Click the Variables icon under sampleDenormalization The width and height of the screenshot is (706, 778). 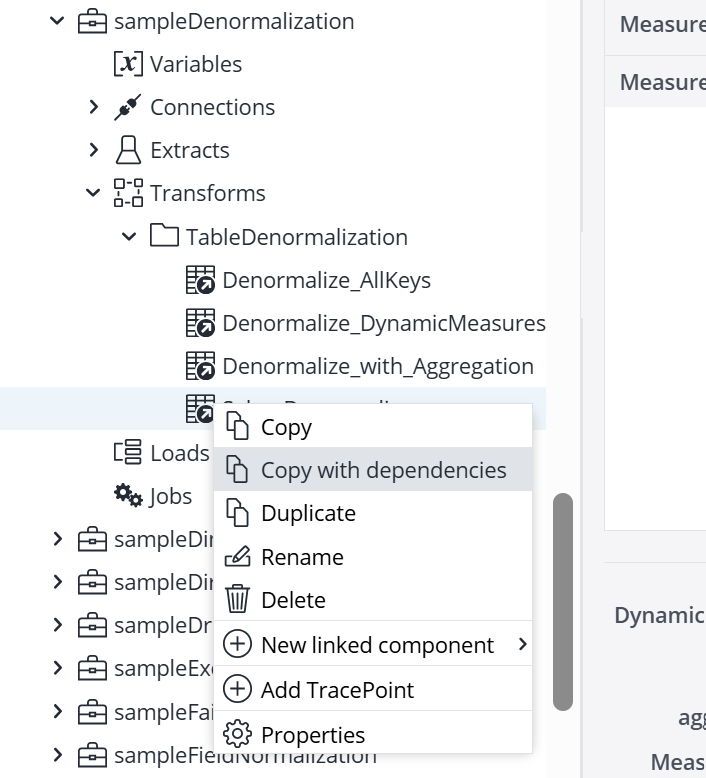click(128, 64)
